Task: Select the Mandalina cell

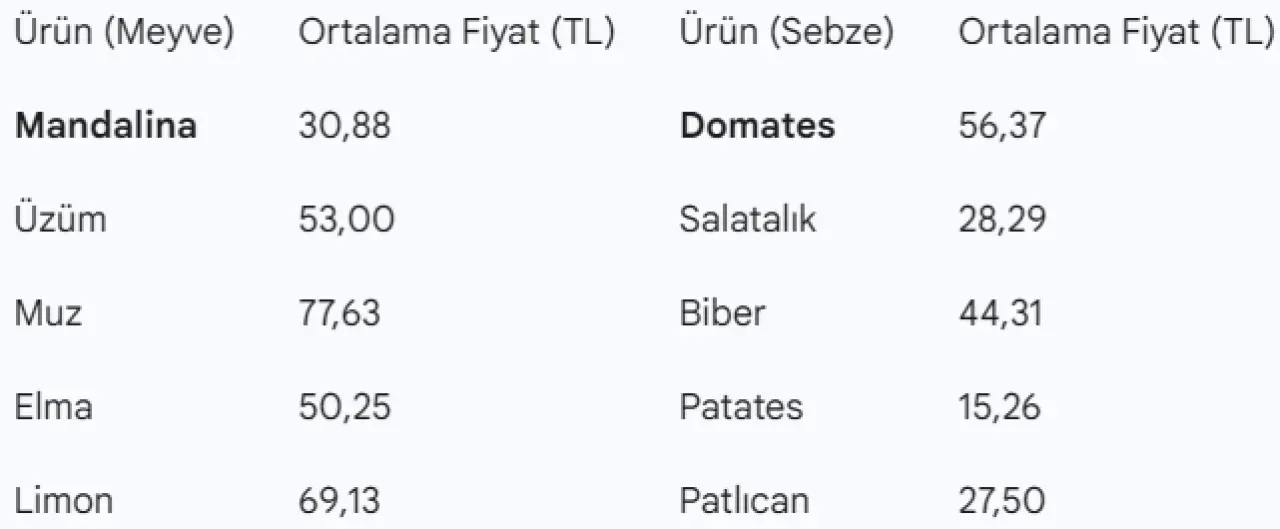Action: click(x=106, y=126)
